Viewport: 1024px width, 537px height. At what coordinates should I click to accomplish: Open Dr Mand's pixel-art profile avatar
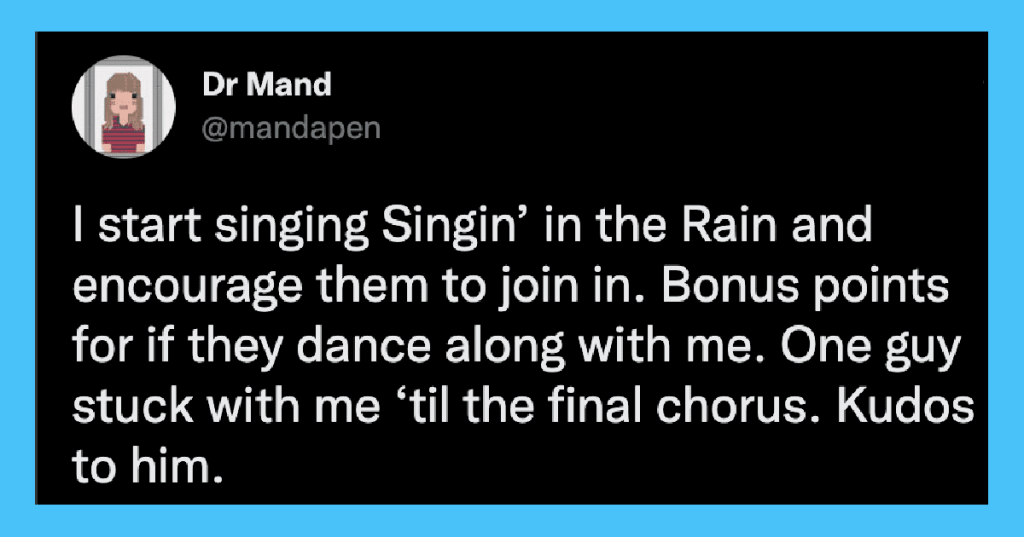[123, 106]
